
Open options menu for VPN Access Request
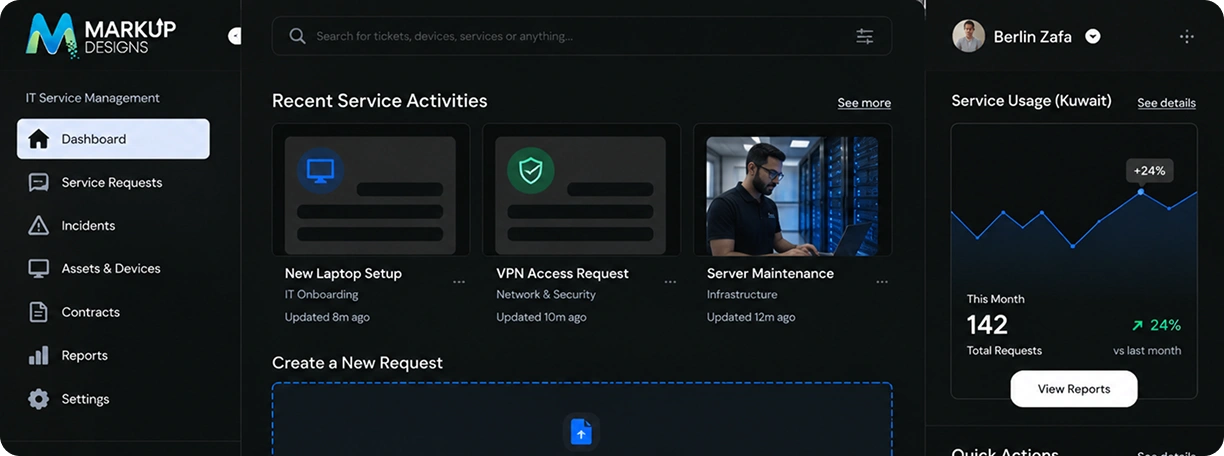[670, 282]
